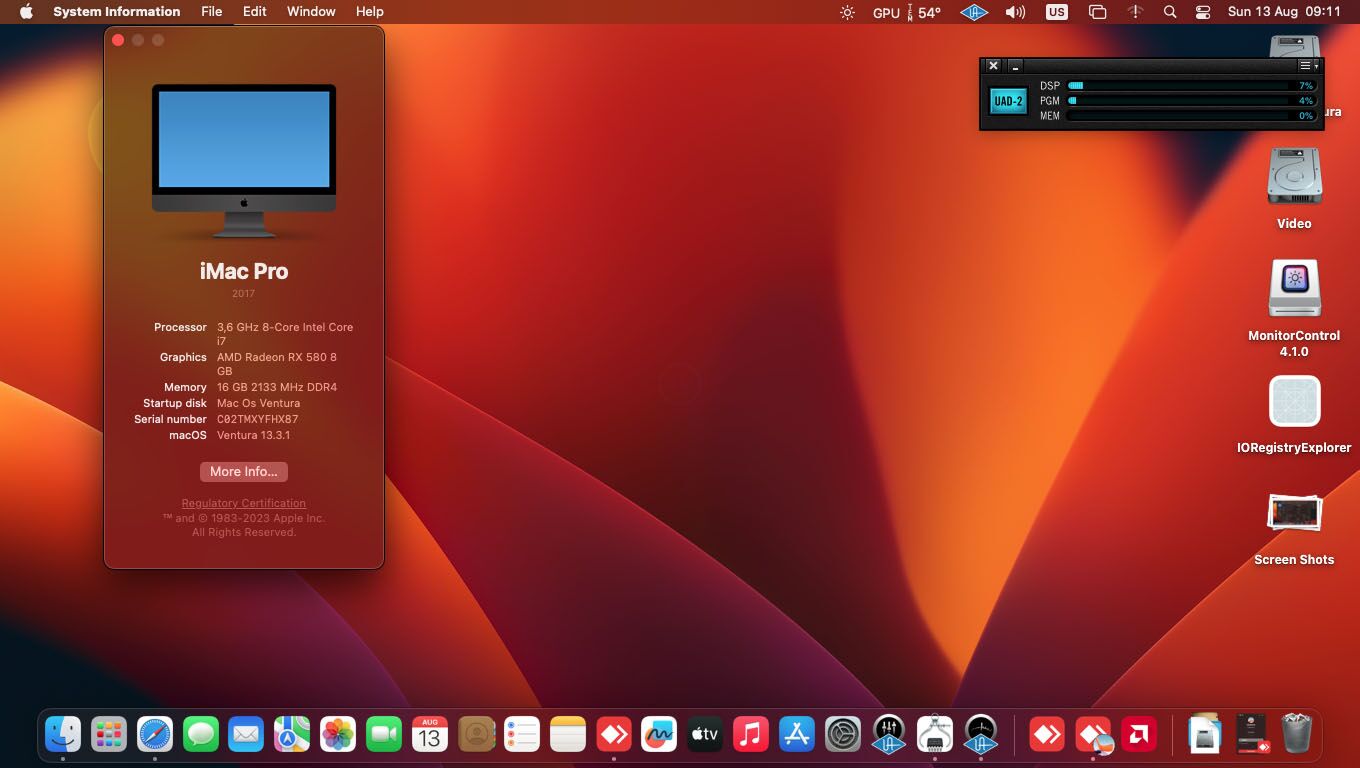Screen dimensions: 1360x768
Task: Open the Help menu
Action: click(369, 11)
